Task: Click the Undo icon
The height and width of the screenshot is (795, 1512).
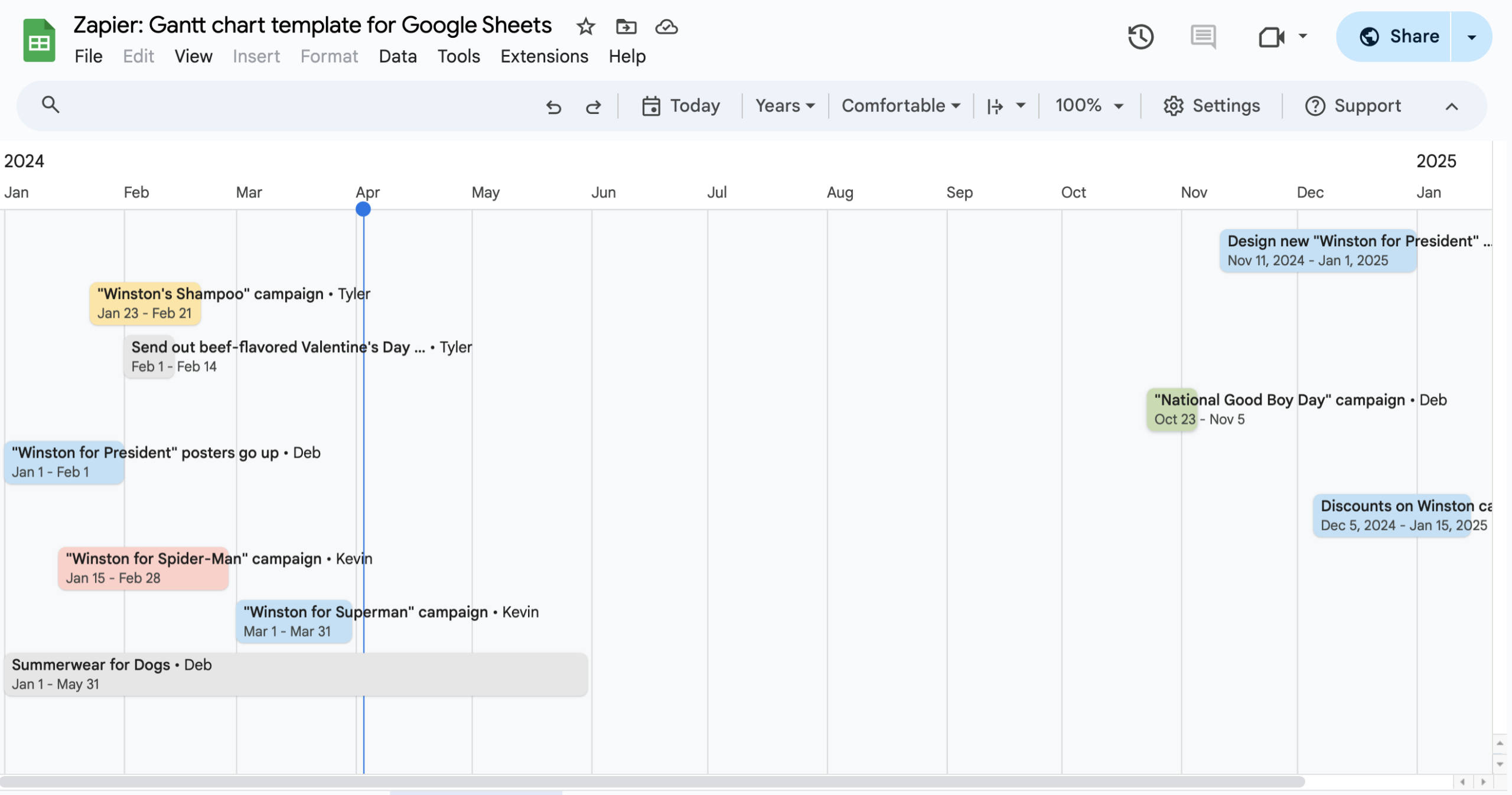Action: [553, 107]
